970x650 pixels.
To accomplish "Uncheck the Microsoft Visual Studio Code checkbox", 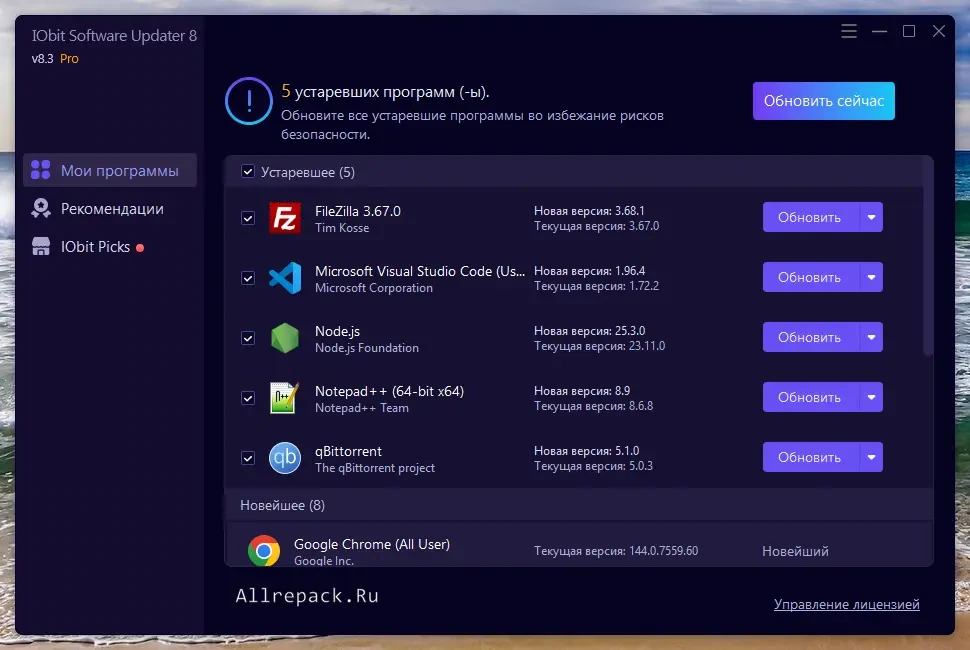I will [x=248, y=278].
